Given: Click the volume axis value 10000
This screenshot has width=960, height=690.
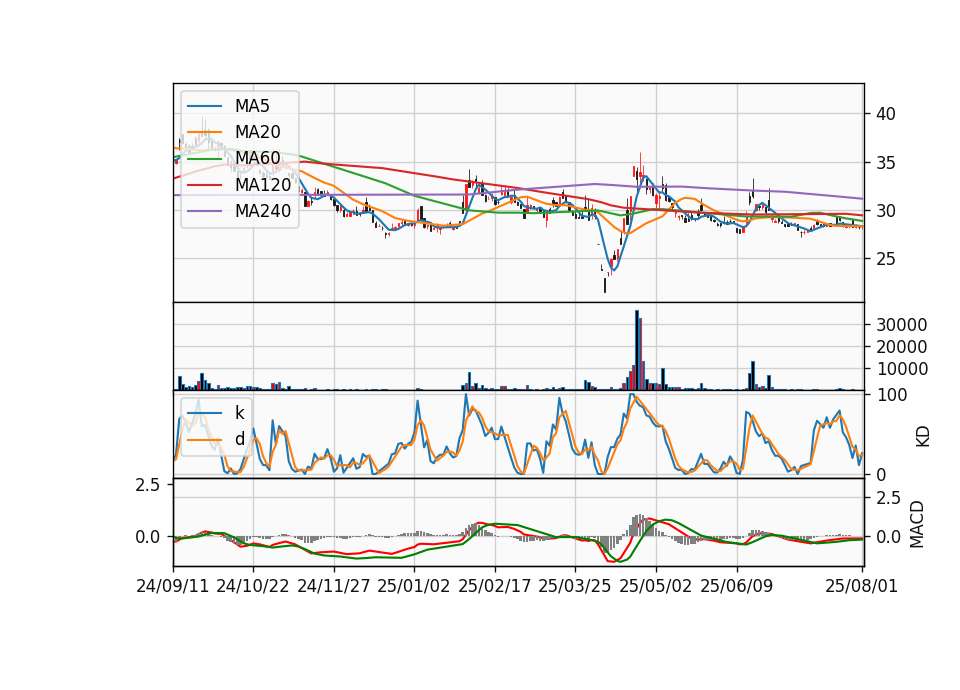Looking at the screenshot, I should 901,369.
